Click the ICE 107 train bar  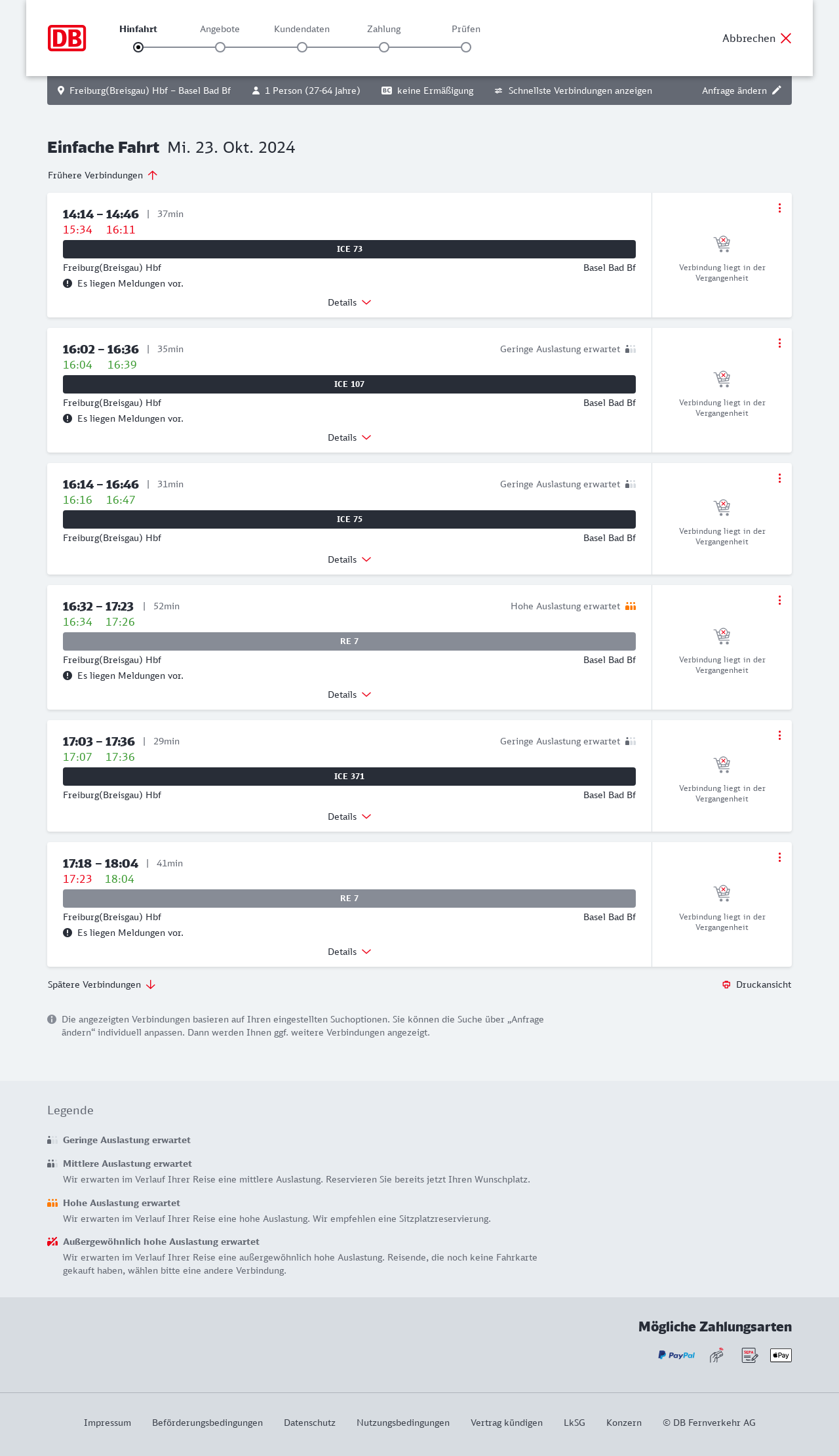pyautogui.click(x=349, y=384)
